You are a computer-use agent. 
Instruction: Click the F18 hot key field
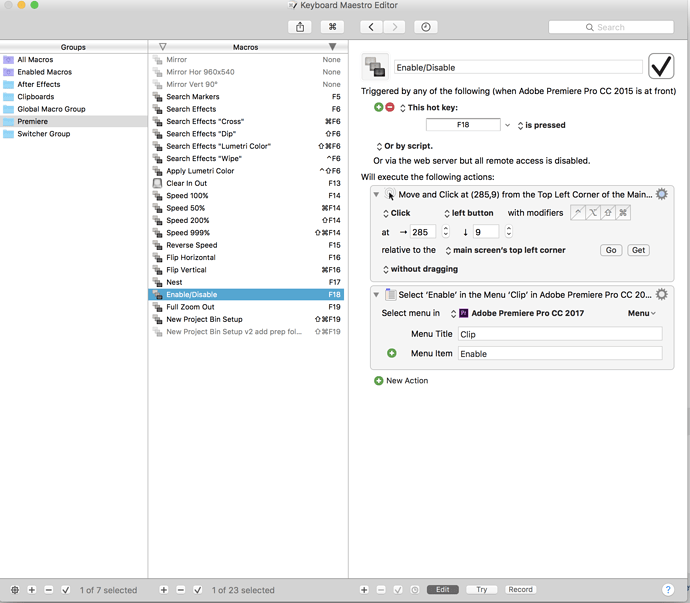click(x=463, y=125)
